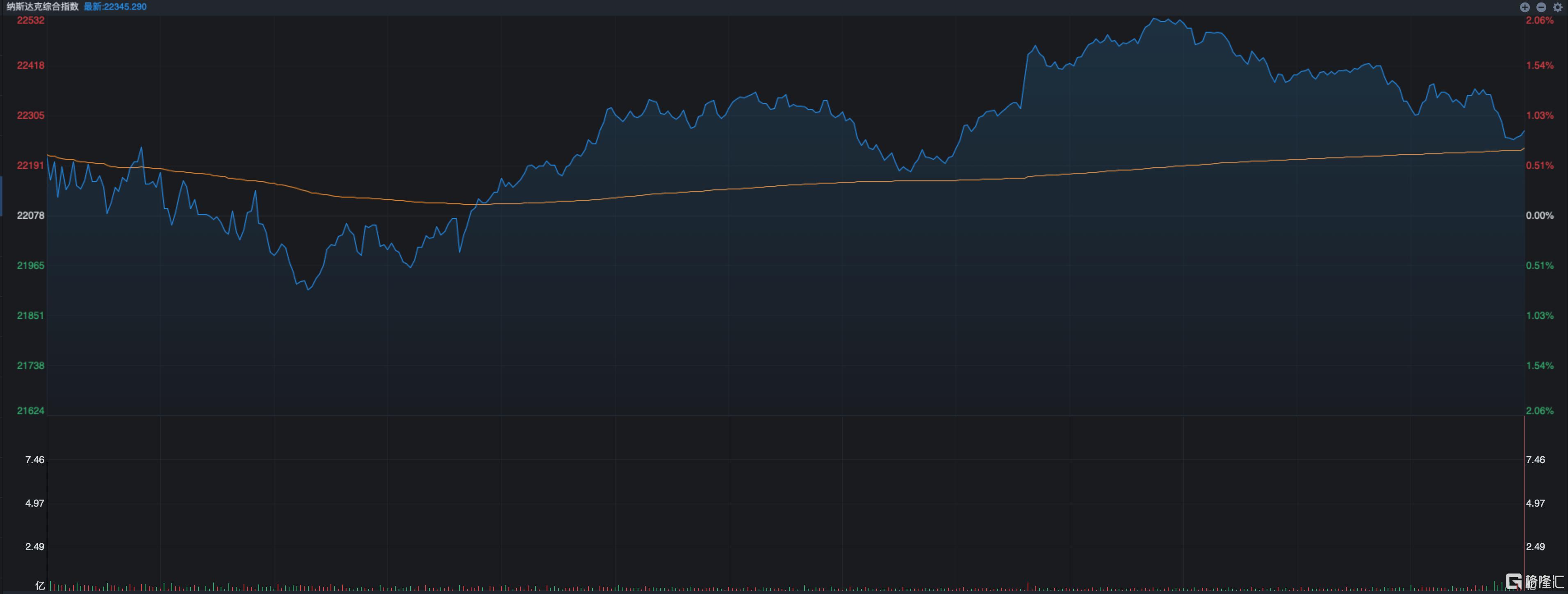Click the red 2.06% top percentage label
The height and width of the screenshot is (594, 1568).
tap(1539, 20)
